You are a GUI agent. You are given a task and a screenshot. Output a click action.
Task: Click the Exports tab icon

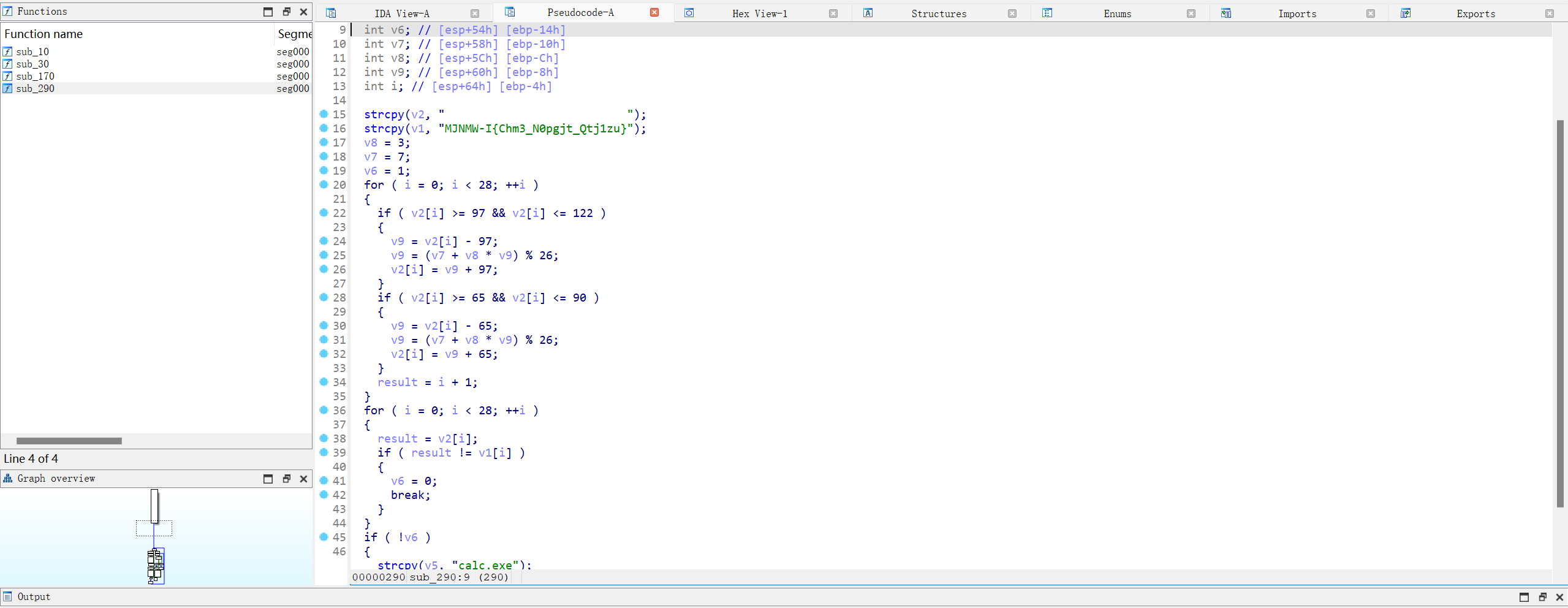click(x=1406, y=13)
